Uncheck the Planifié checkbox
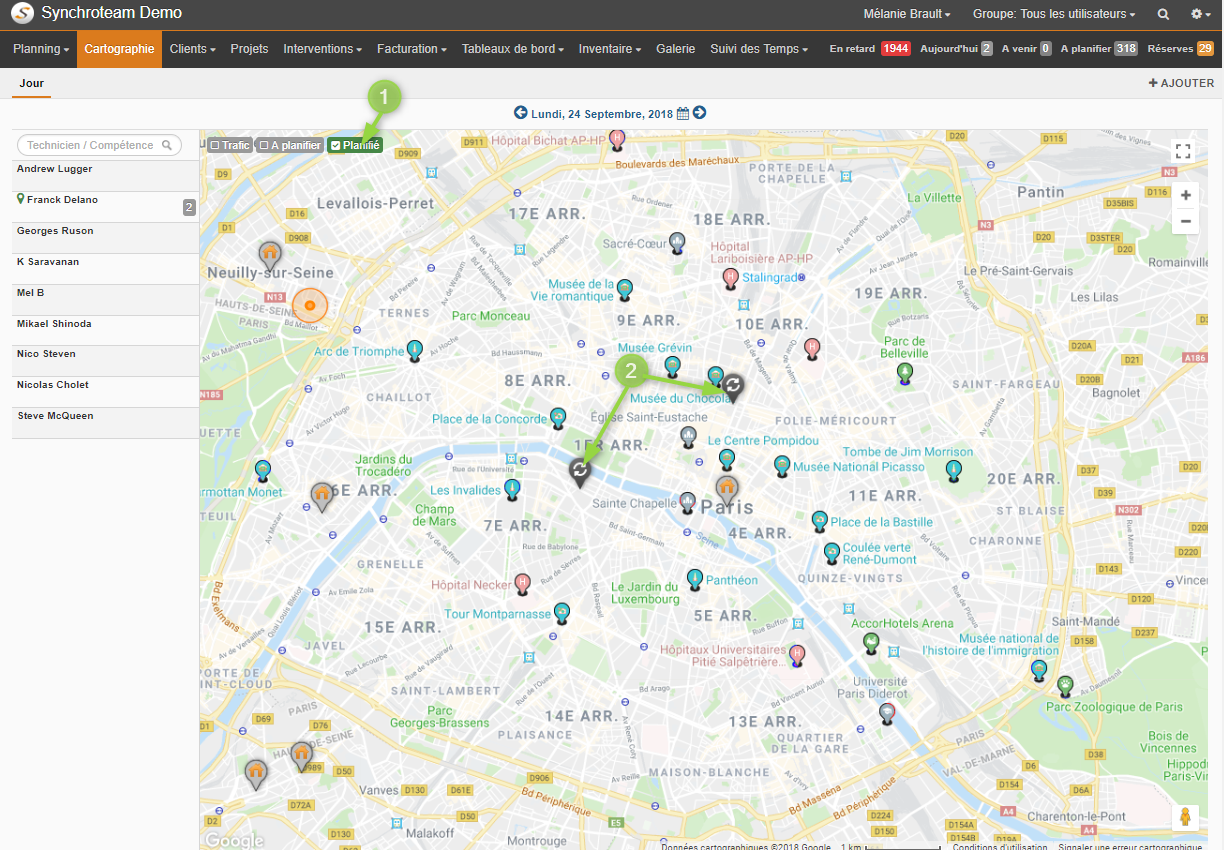This screenshot has height=850, width=1224. click(x=335, y=146)
